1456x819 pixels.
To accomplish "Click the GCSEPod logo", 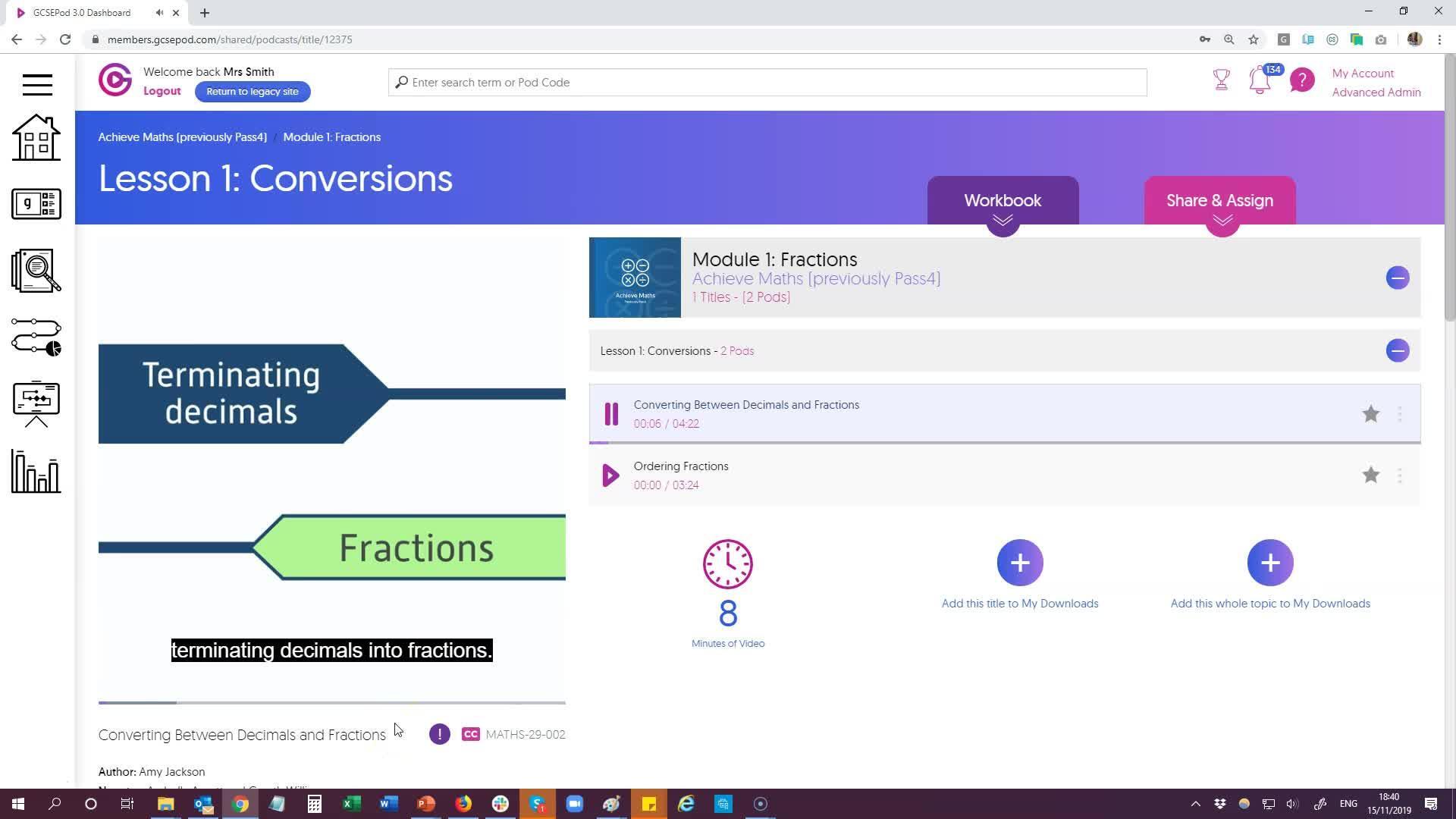I will (115, 80).
